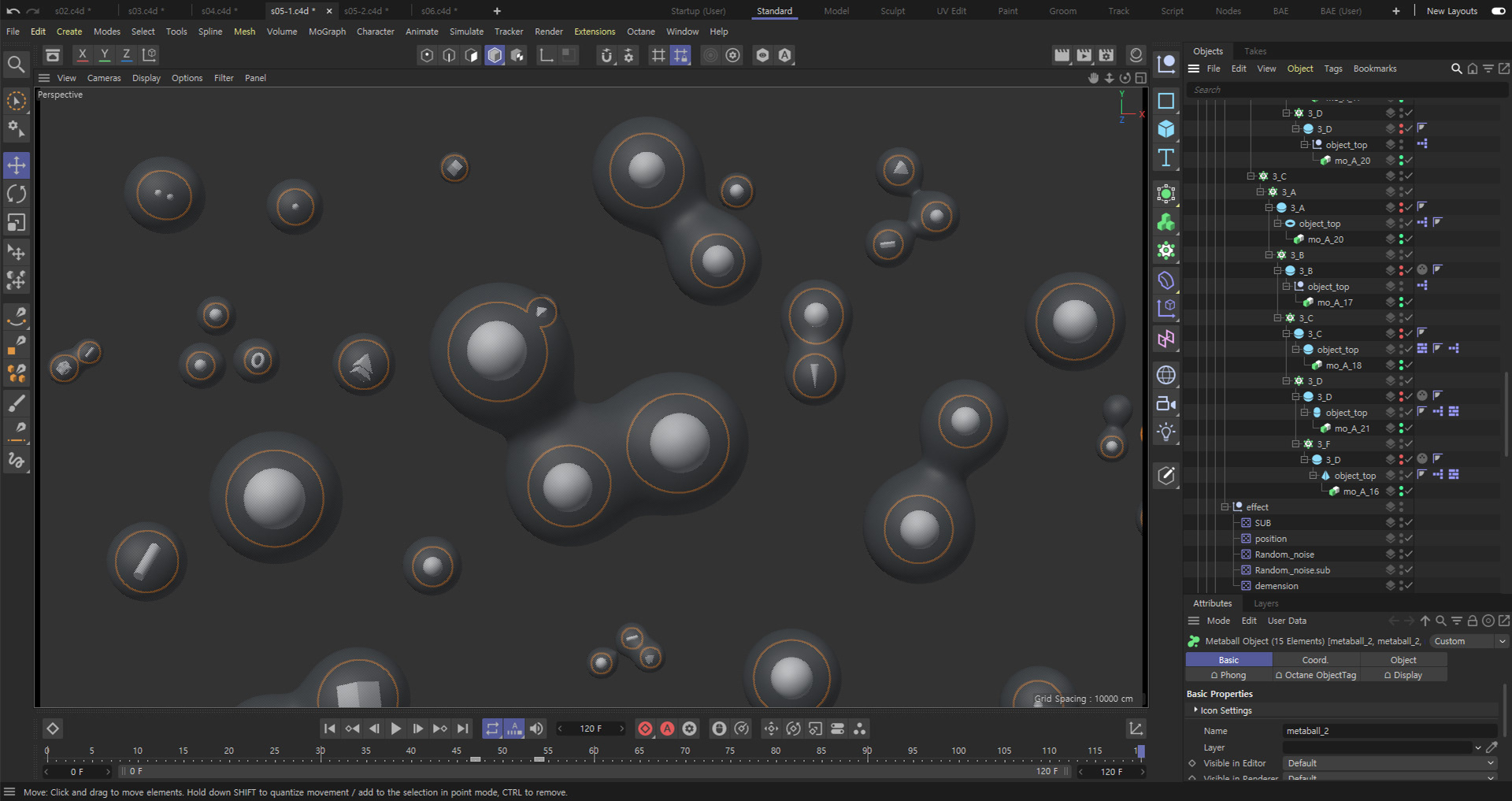1512x801 pixels.
Task: Switch to the Sculpt layout tab
Action: [x=892, y=11]
